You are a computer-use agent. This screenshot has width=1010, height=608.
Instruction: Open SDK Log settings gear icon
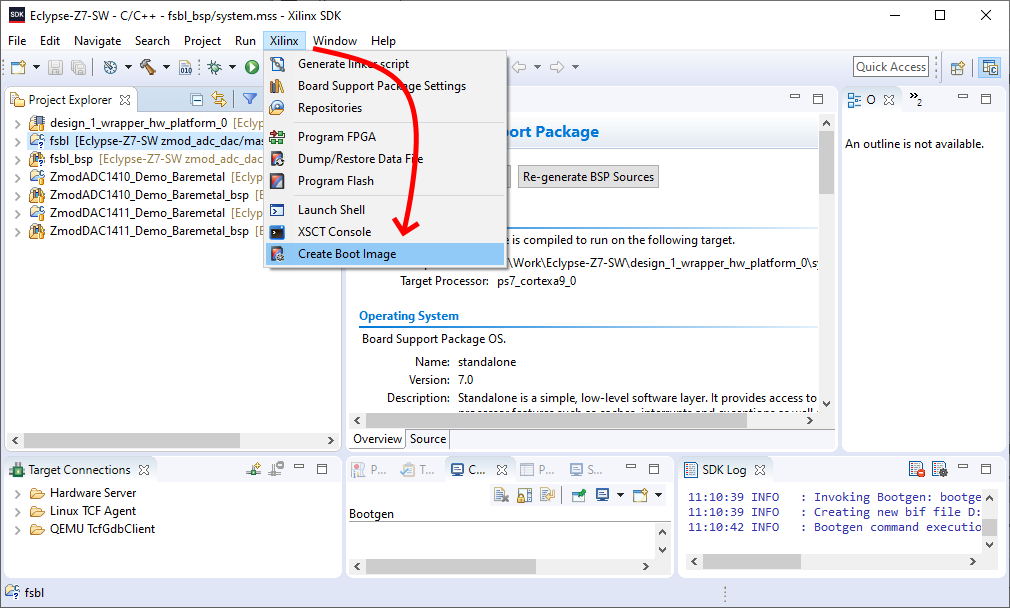(940, 470)
